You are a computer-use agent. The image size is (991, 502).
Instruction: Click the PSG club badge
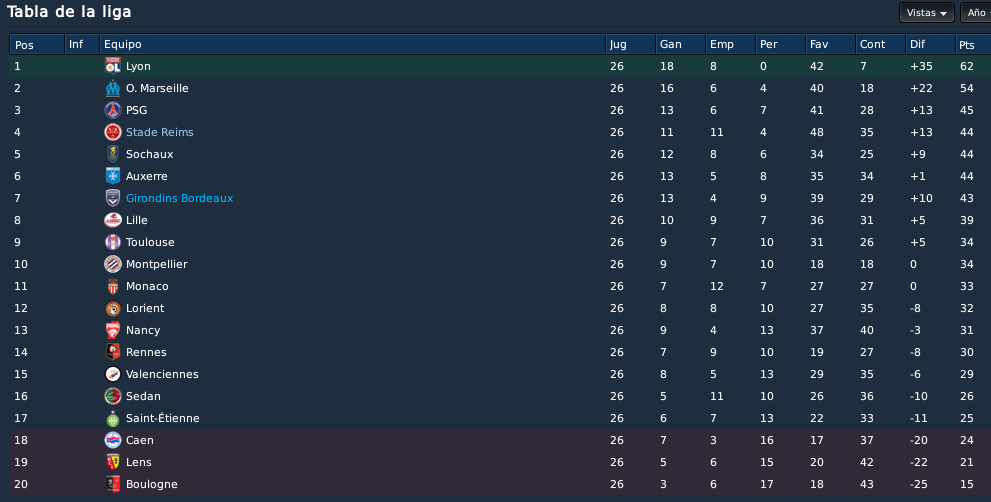point(112,110)
